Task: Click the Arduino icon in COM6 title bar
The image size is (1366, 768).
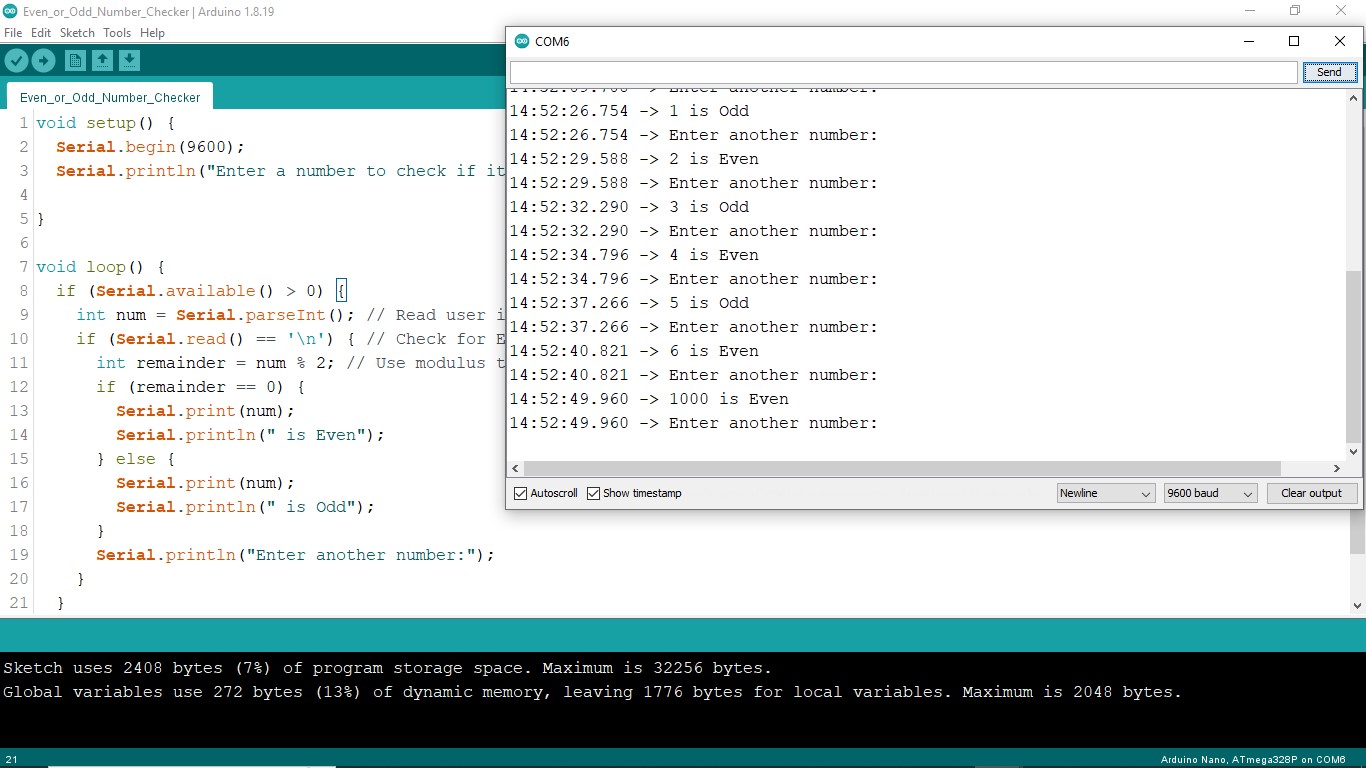Action: click(x=522, y=41)
